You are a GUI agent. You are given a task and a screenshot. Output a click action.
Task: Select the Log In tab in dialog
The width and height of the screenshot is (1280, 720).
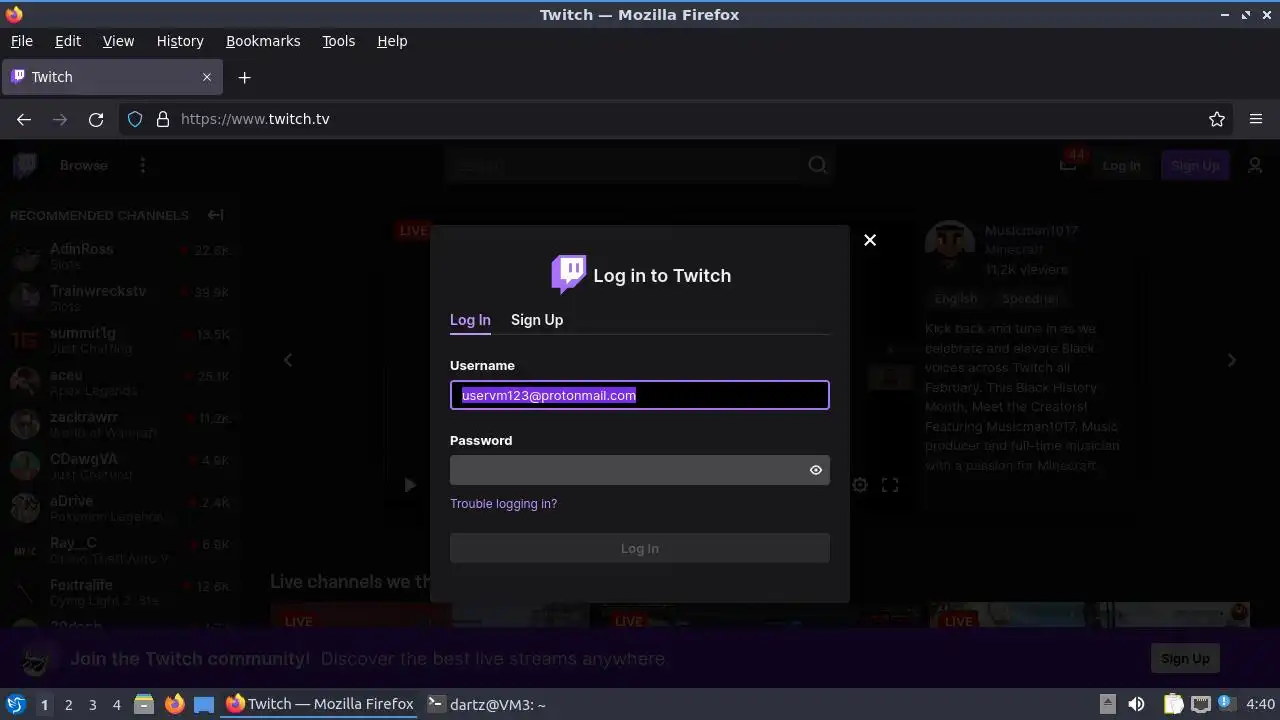pyautogui.click(x=470, y=320)
